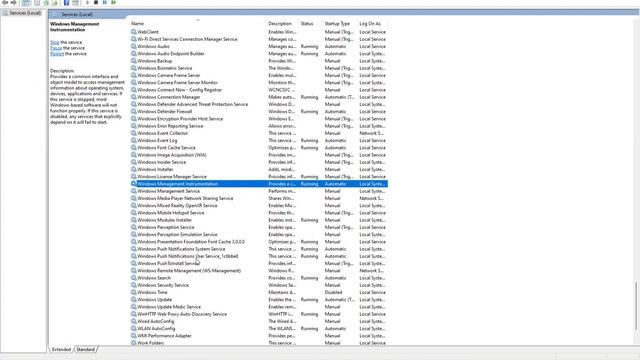Click the gear icon beside Windows Event Log
Image resolution: width=640 pixels, height=360 pixels.
pos(133,140)
